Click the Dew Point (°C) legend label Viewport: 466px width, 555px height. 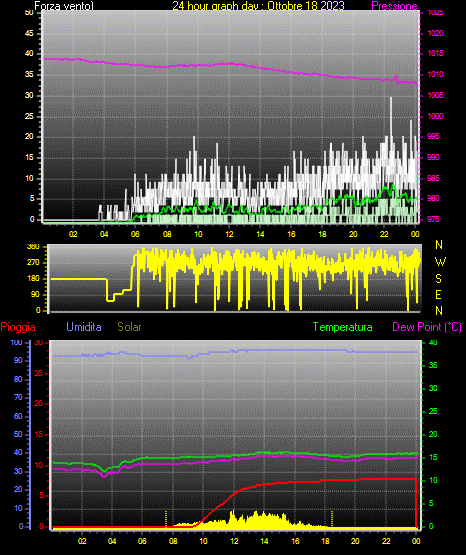(x=427, y=327)
